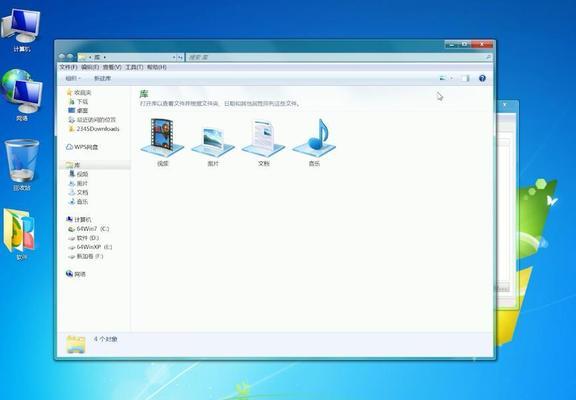This screenshot has height=400, width=576.
Task: Select the 计算机 desktop icon
Action: tap(21, 31)
